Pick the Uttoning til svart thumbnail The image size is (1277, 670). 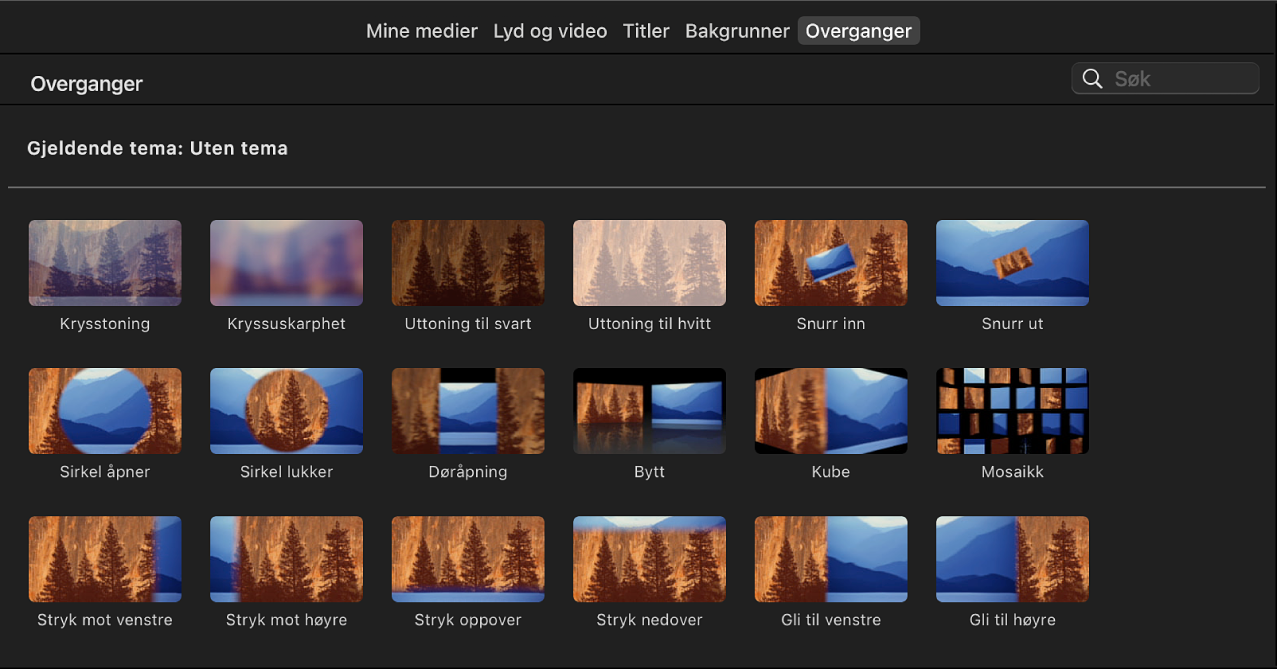click(x=468, y=263)
